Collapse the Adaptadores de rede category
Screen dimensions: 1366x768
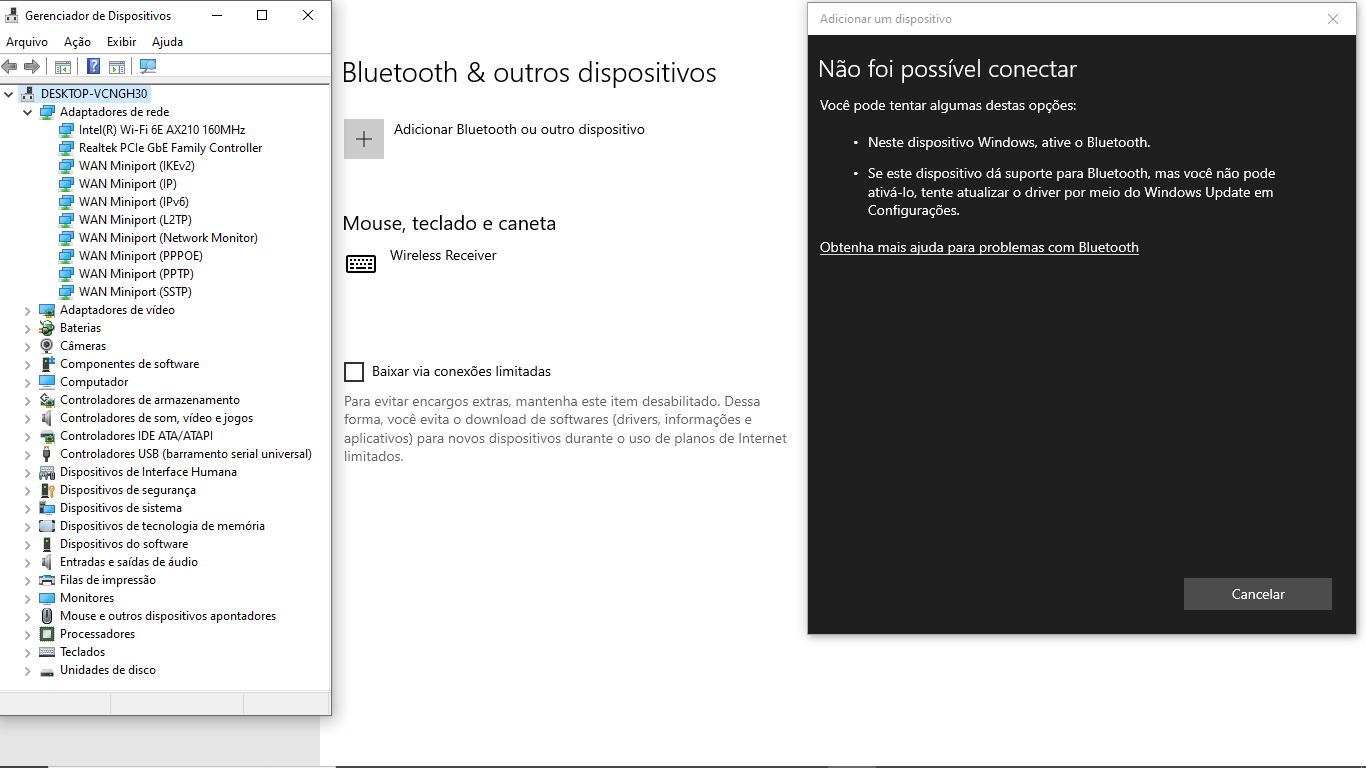tap(28, 112)
